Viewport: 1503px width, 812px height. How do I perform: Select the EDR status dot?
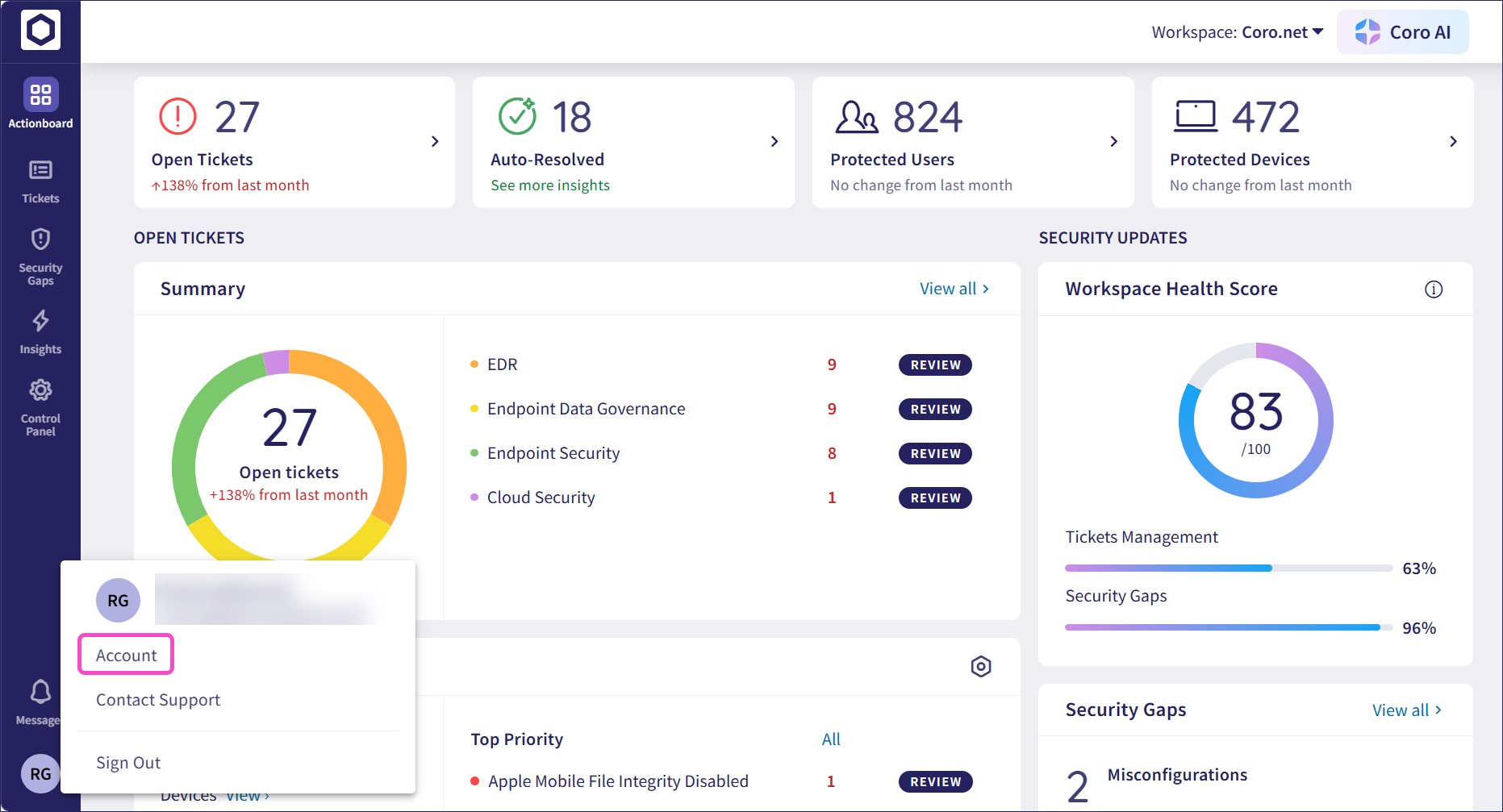[474, 364]
